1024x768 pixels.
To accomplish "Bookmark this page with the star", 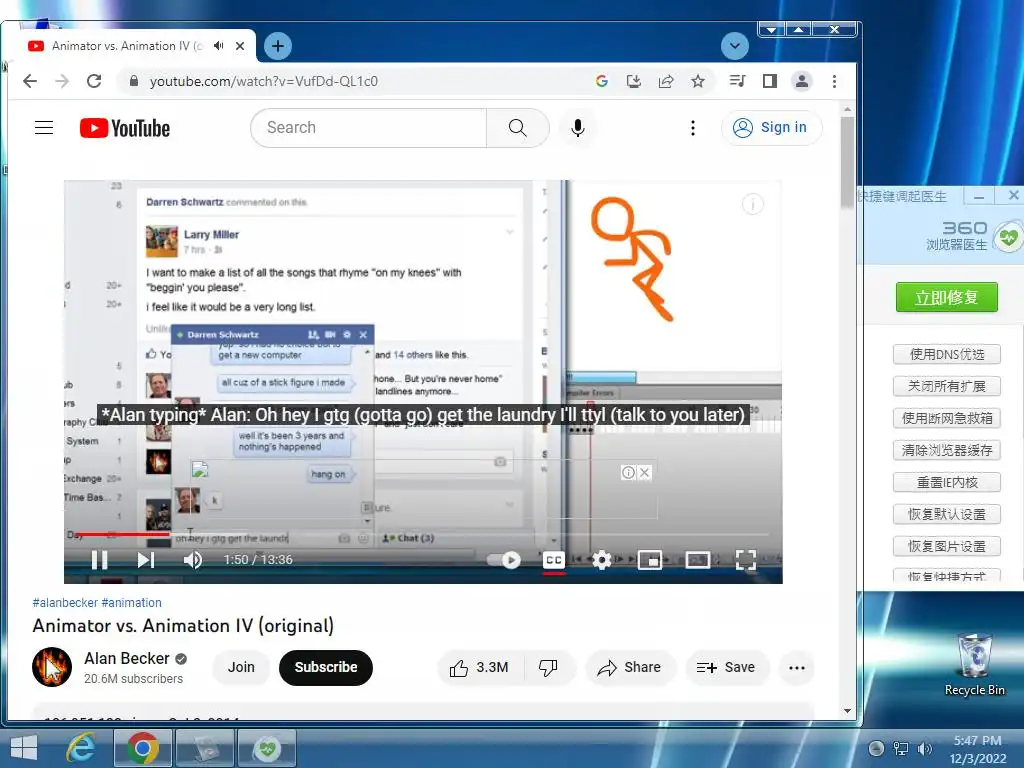I will 698,81.
